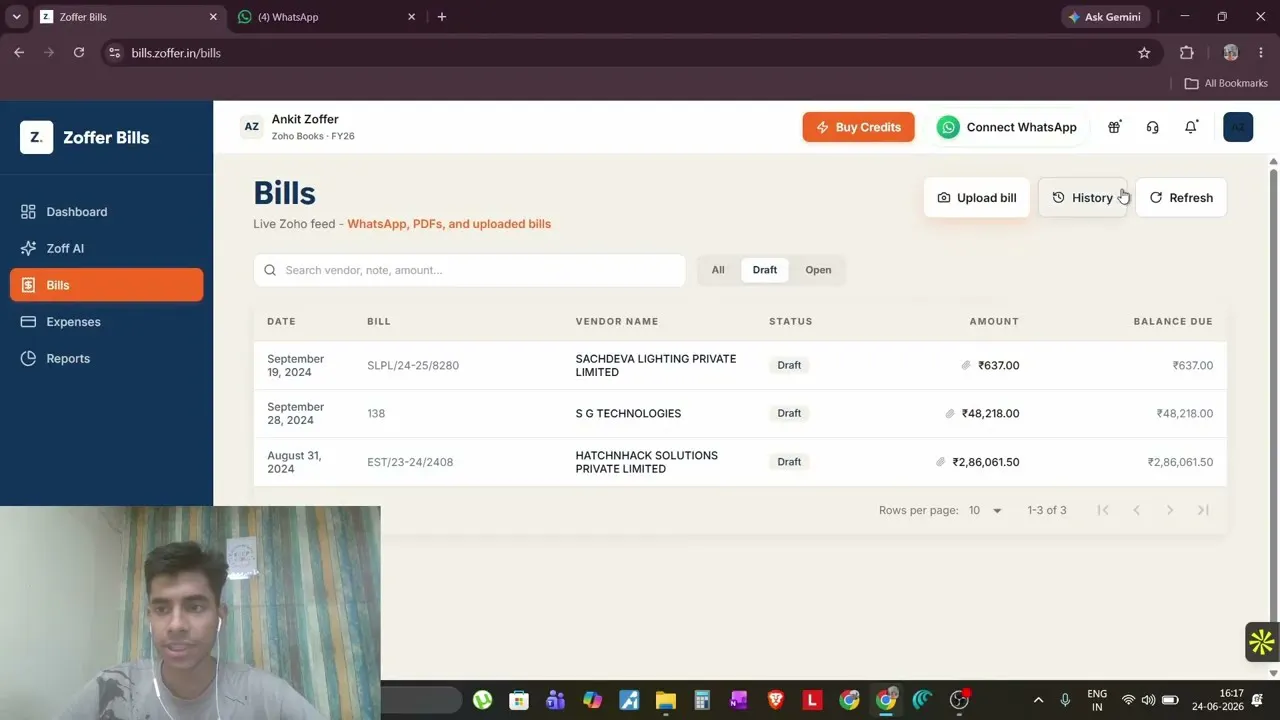1280x720 pixels.
Task: Open the tab search dropdown arrow
Action: (17, 17)
